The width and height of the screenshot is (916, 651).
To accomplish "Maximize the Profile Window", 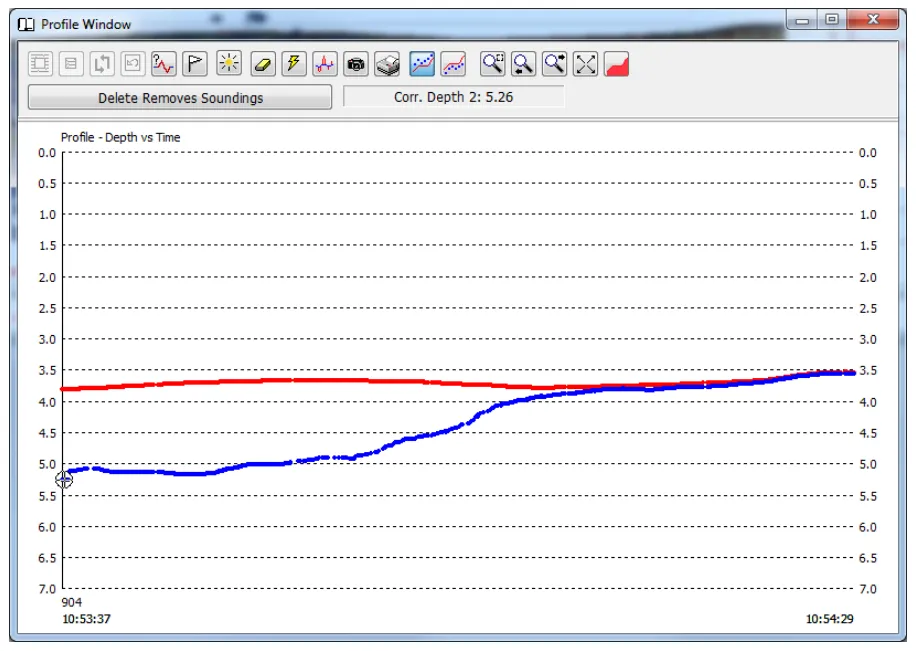I will tap(832, 20).
